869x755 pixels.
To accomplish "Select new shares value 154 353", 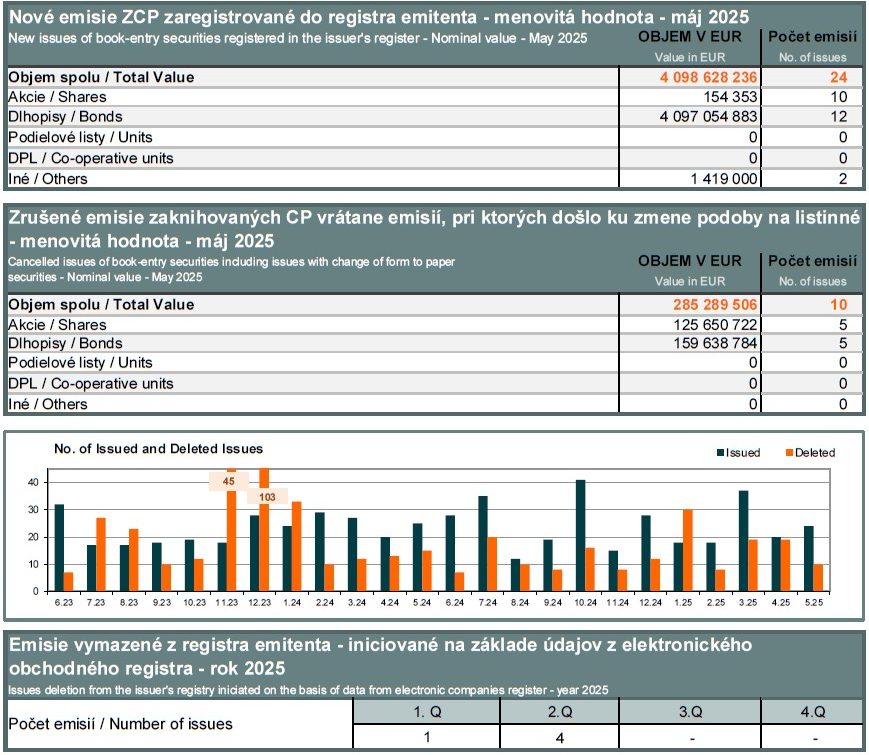I will (x=730, y=97).
